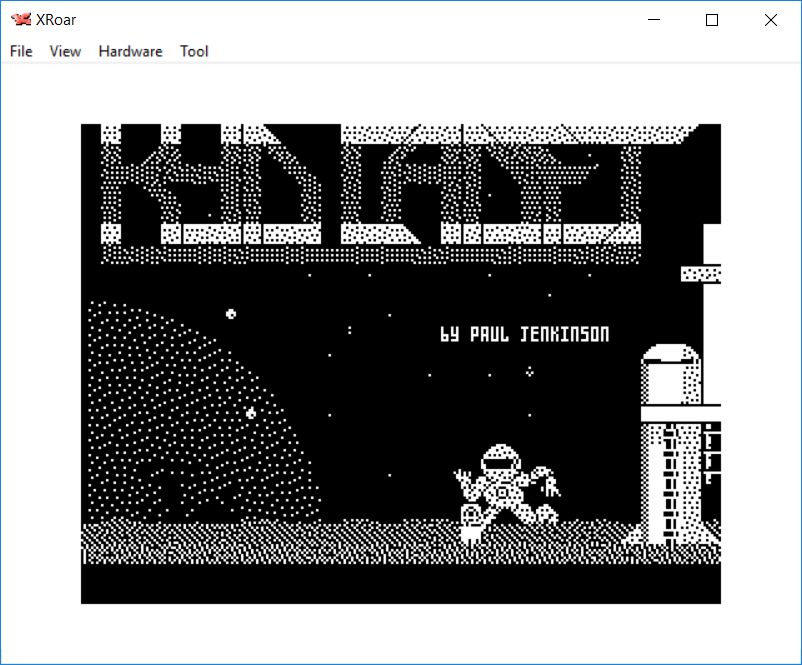
Task: Click the 'by Paul Jenkinson' credit text
Action: [x=524, y=334]
